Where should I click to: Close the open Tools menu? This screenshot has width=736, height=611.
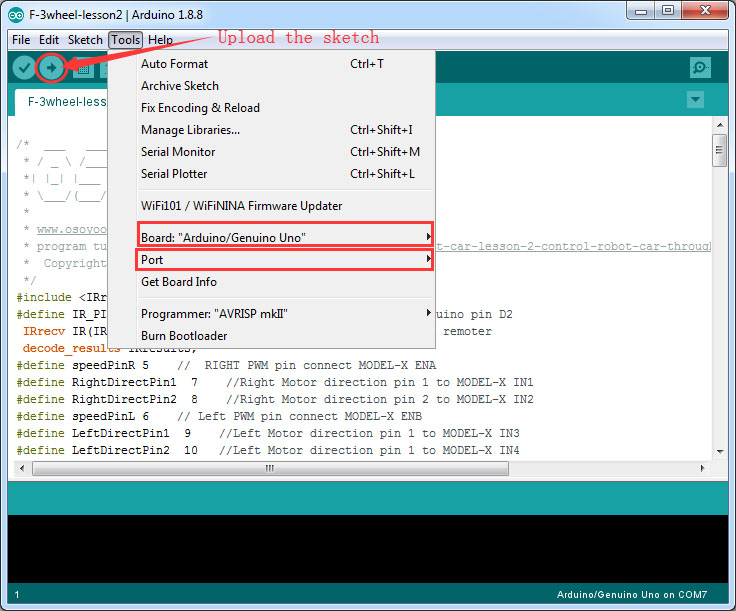click(x=125, y=40)
